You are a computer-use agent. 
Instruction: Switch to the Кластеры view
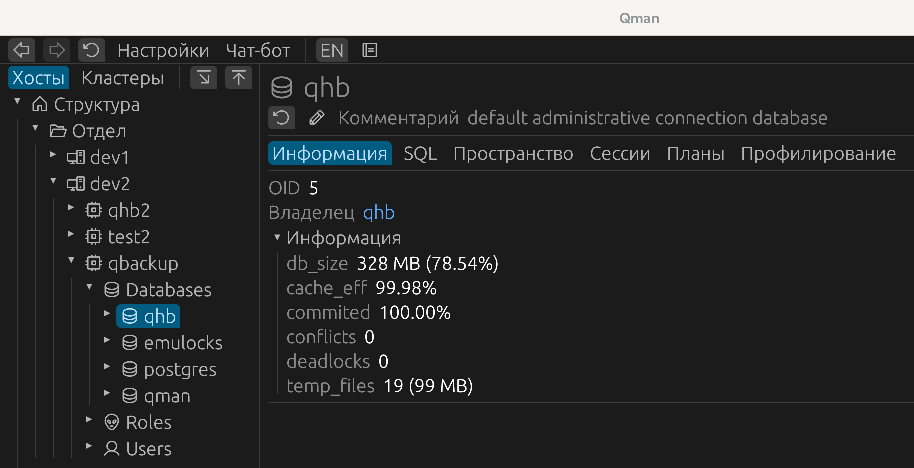[122, 78]
